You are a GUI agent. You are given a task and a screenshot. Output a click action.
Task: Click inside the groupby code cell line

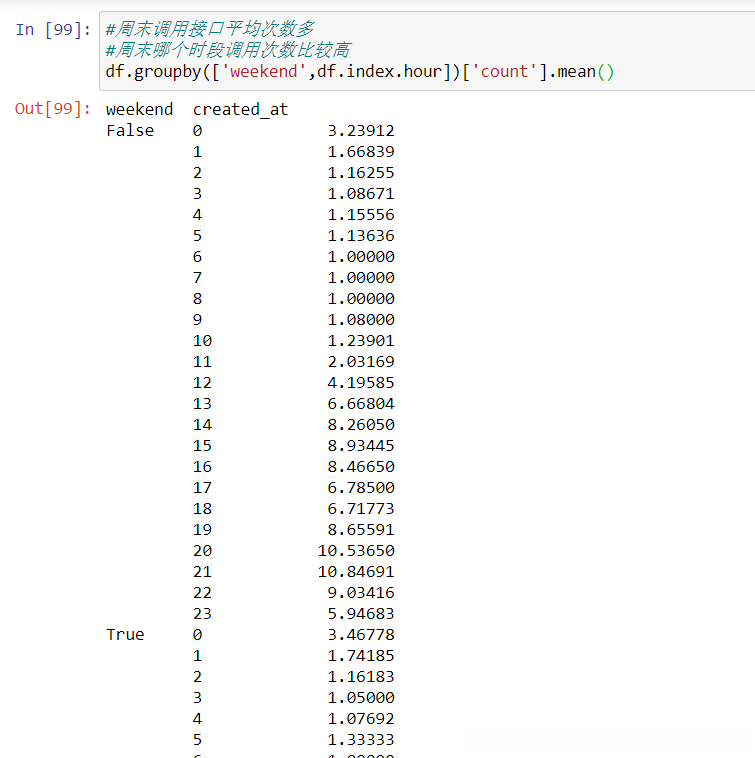tap(360, 72)
